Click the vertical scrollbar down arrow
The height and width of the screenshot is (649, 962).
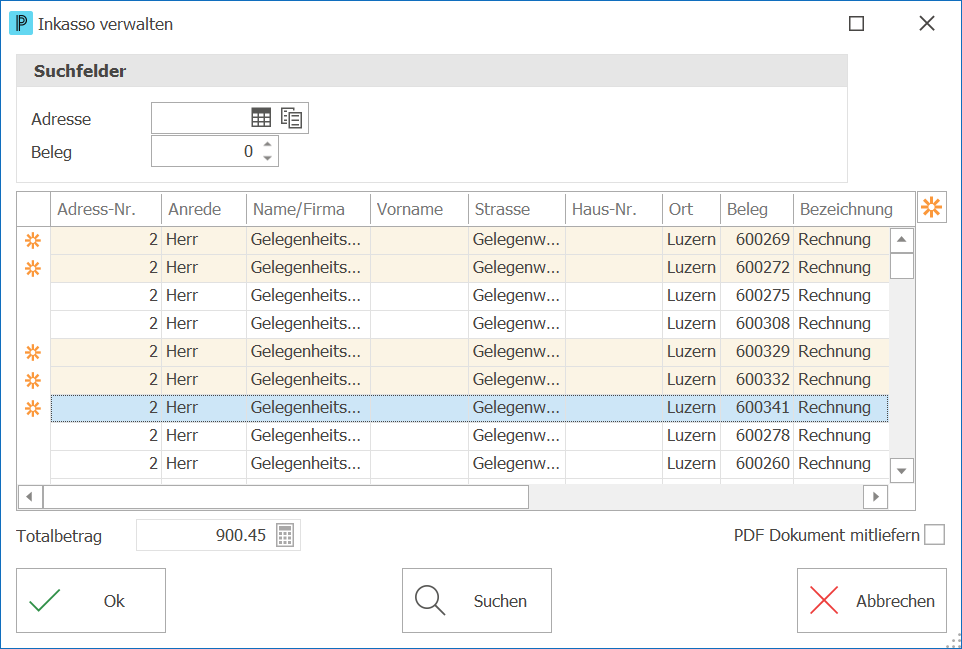(901, 470)
